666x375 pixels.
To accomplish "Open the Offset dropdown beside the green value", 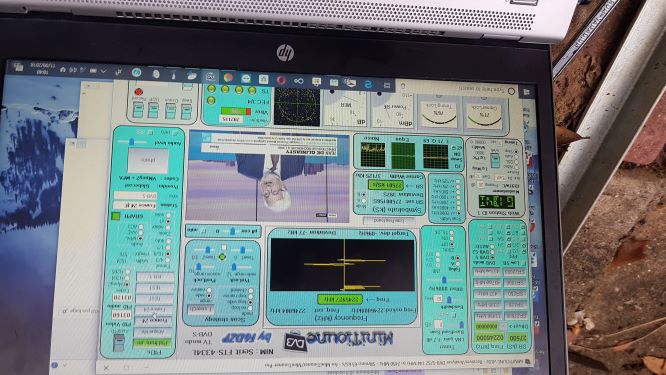I will (x=503, y=327).
